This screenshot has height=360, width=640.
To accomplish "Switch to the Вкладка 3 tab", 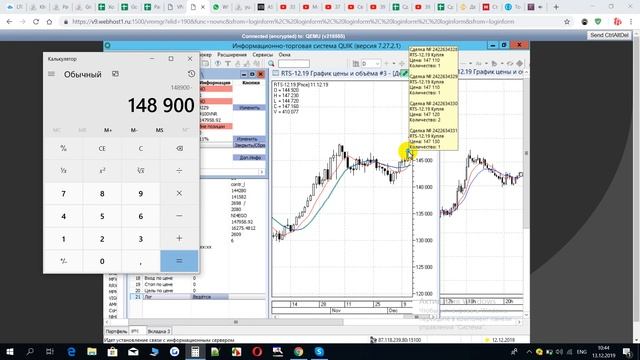I will click(x=159, y=331).
